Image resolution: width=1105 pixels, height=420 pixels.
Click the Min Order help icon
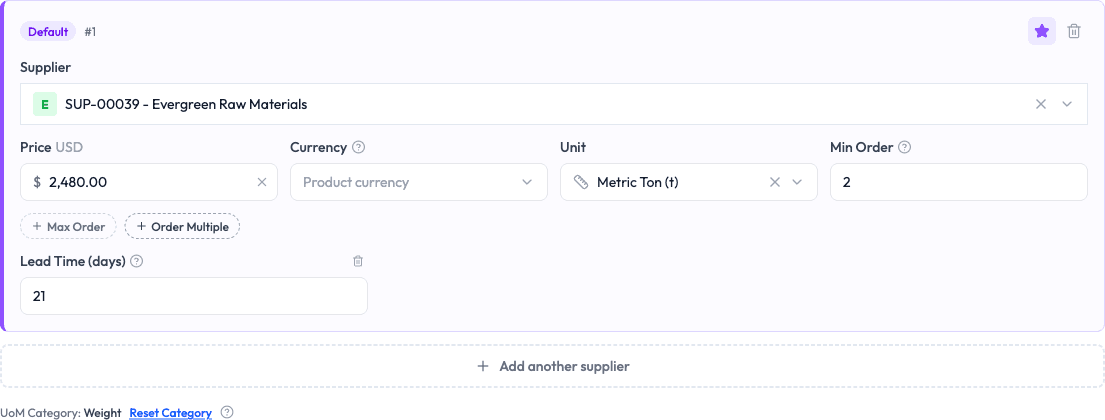905,147
